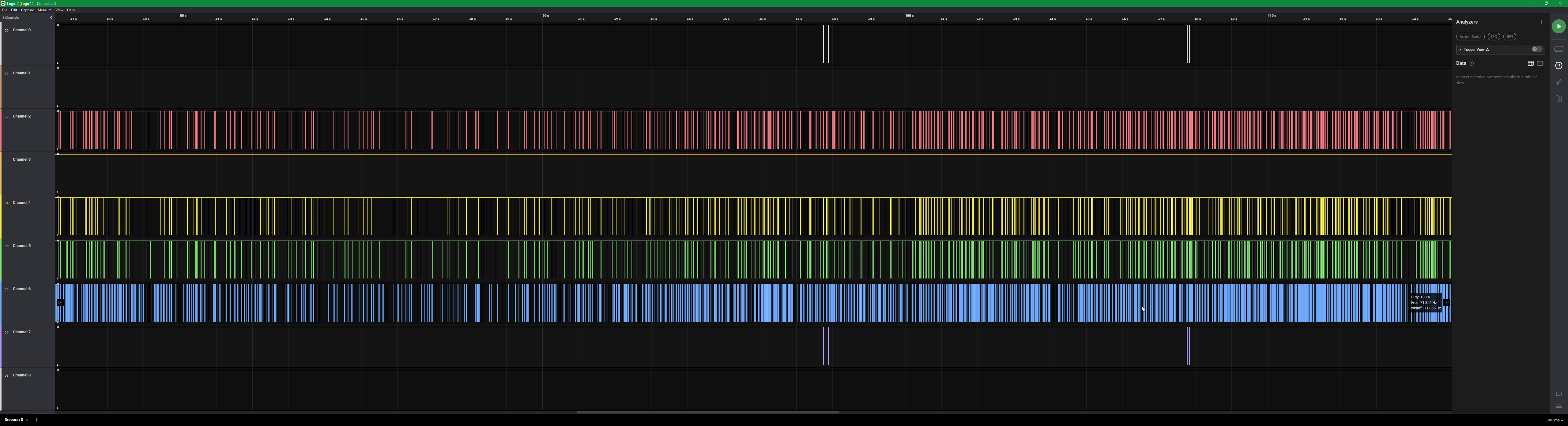Select the Channel 7 label
Viewport: 1568px width, 426px height.
pos(21,332)
